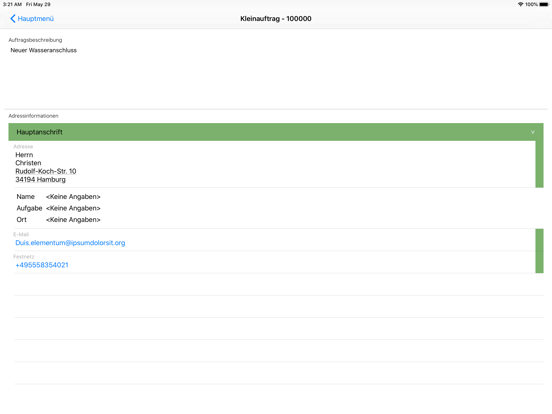Tap the back chevron icon

[x=13, y=19]
